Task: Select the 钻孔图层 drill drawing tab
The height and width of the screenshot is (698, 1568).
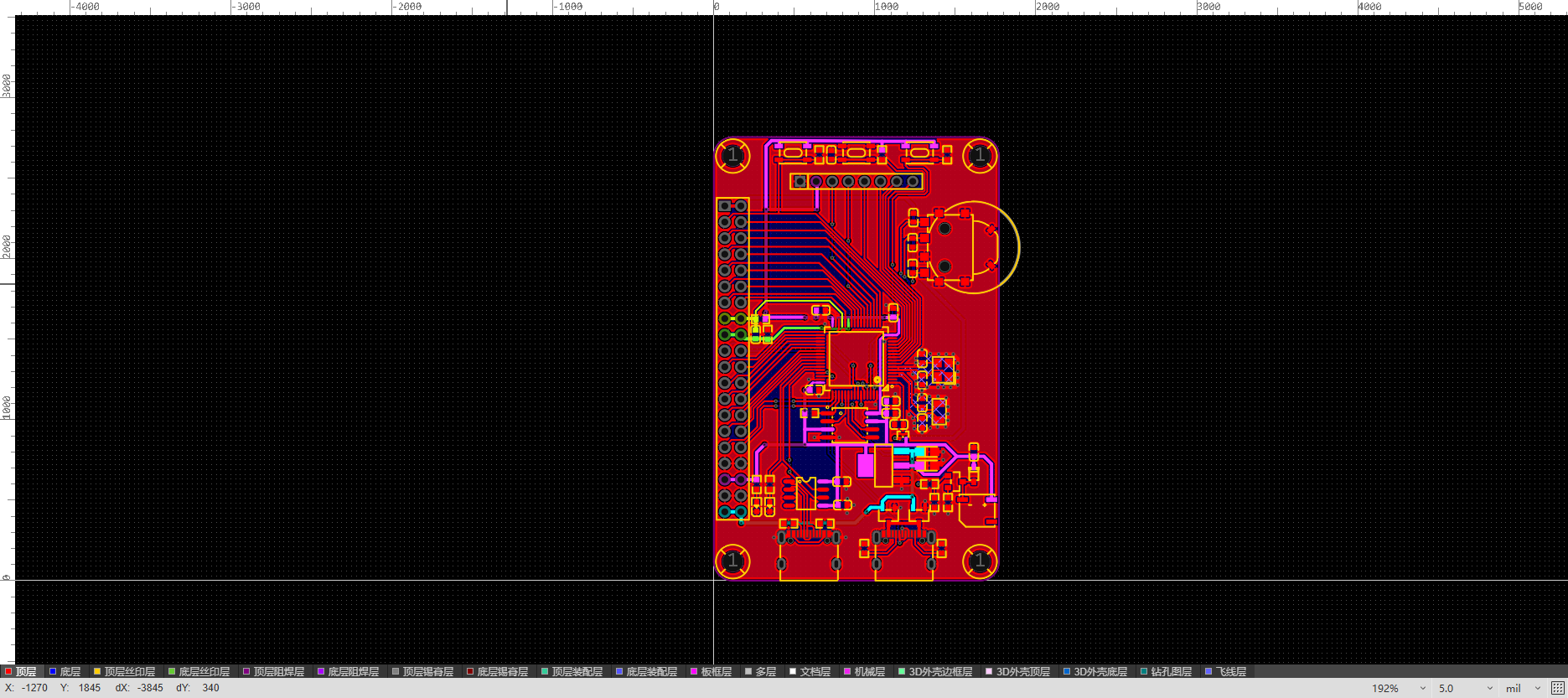Action: (x=1166, y=672)
